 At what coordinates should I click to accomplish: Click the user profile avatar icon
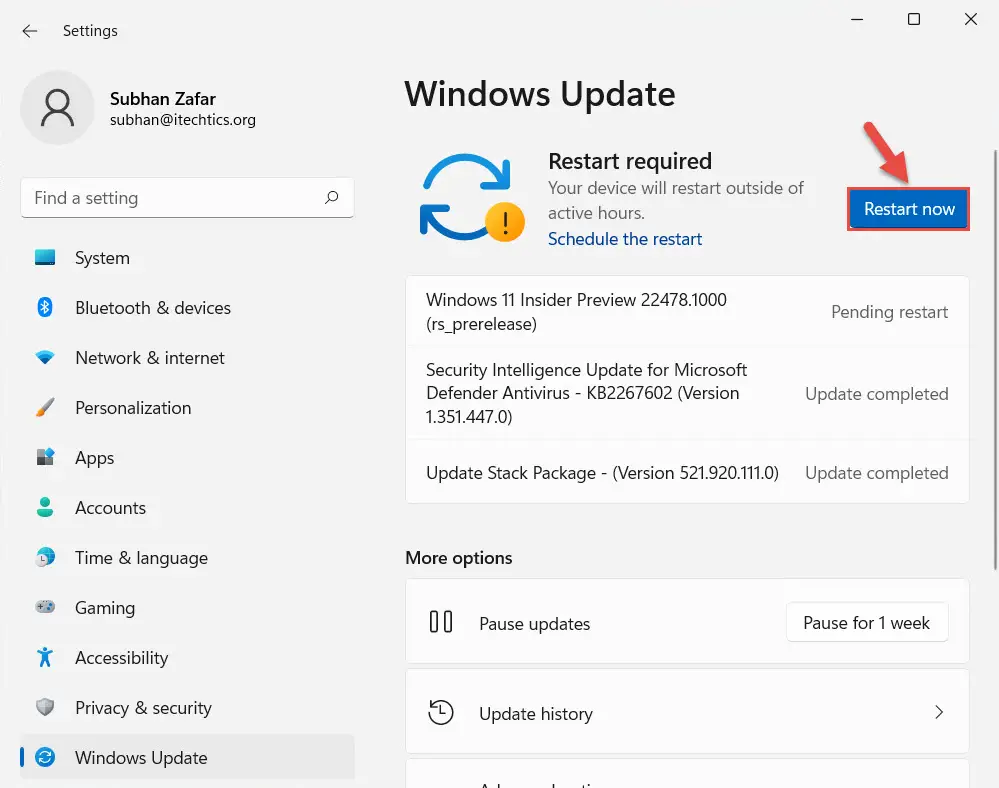coord(57,108)
